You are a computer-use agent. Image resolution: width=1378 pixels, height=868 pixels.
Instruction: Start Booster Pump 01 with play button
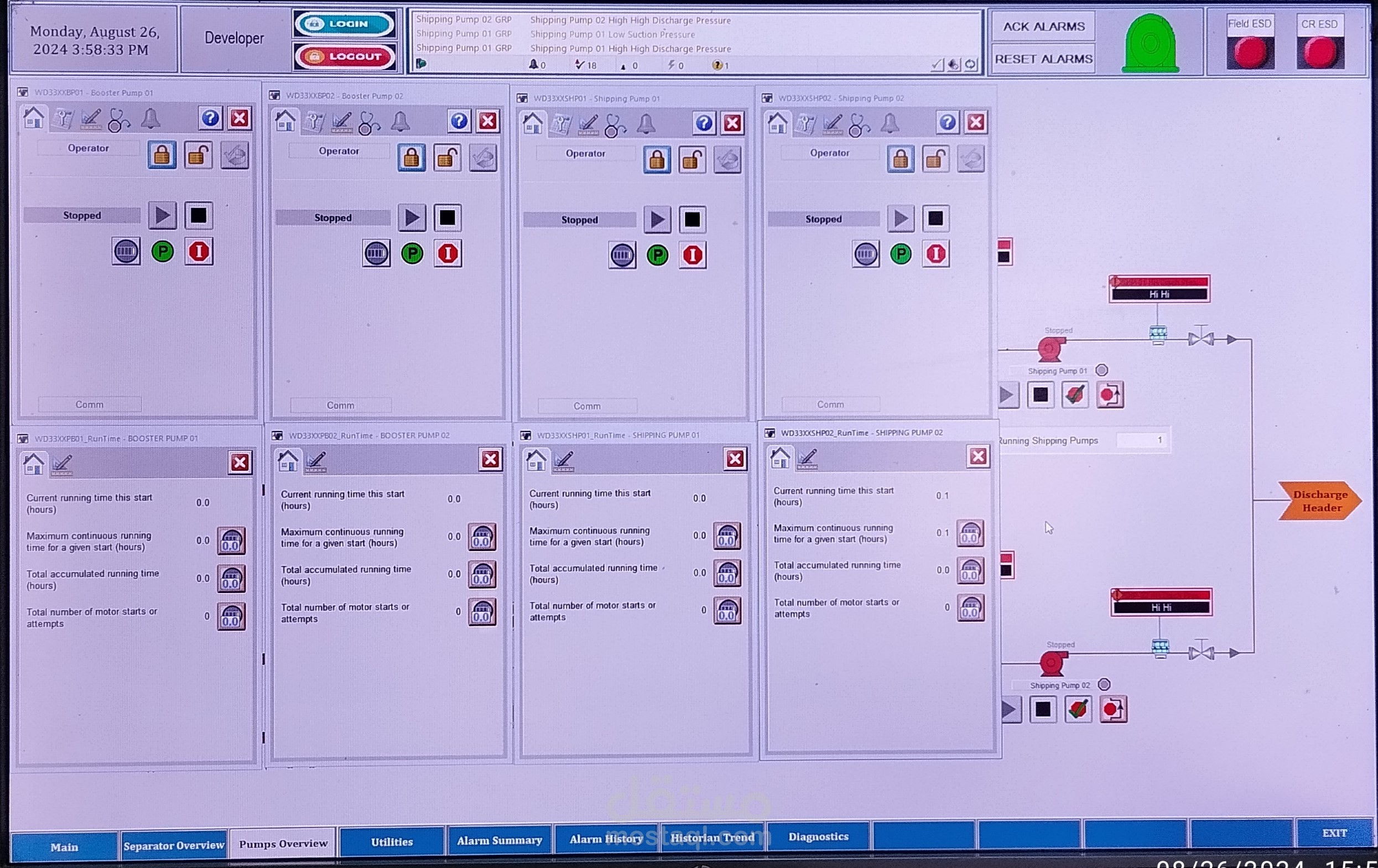(x=163, y=216)
